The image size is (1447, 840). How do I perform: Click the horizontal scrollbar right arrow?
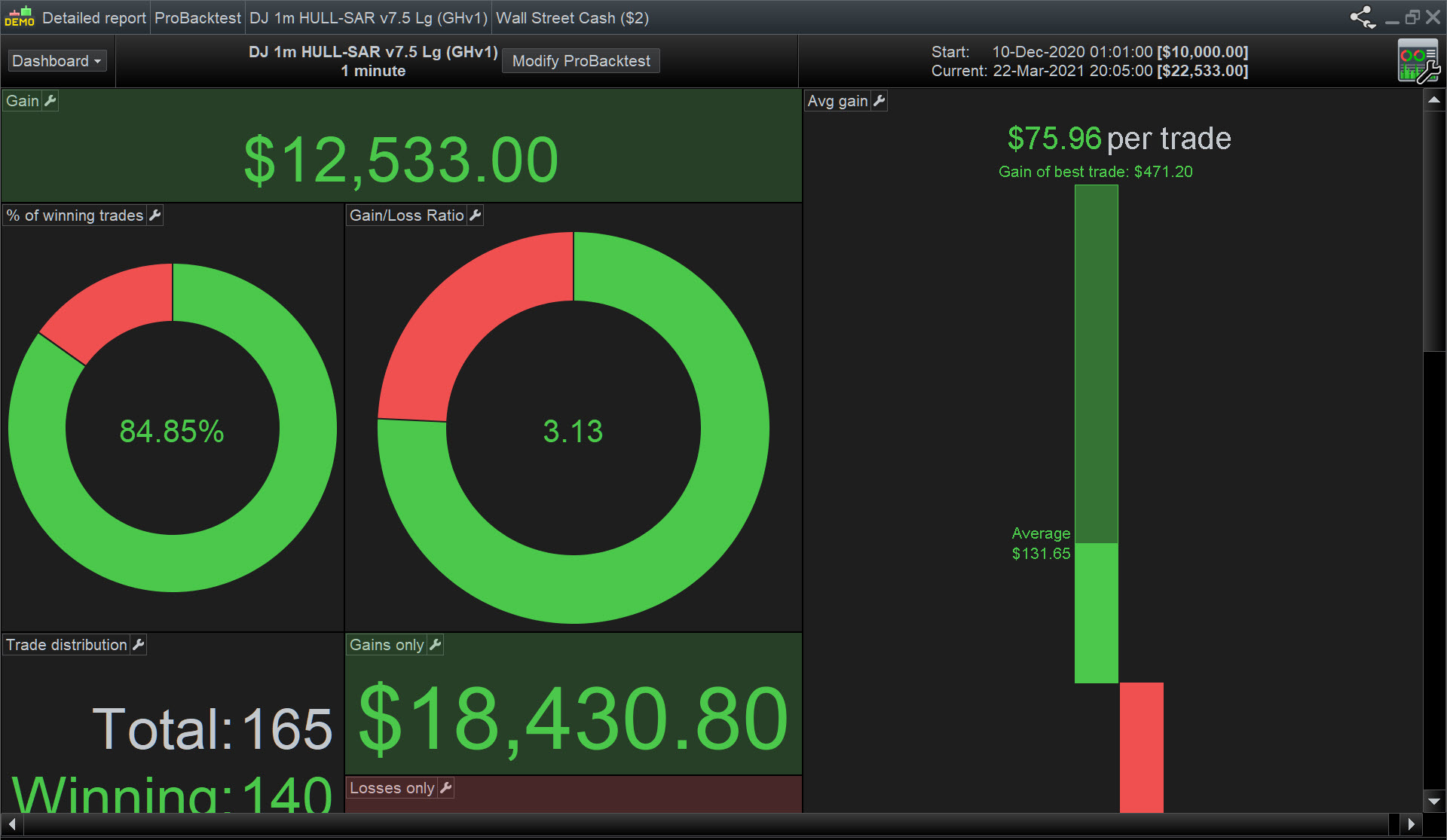coord(1411,824)
